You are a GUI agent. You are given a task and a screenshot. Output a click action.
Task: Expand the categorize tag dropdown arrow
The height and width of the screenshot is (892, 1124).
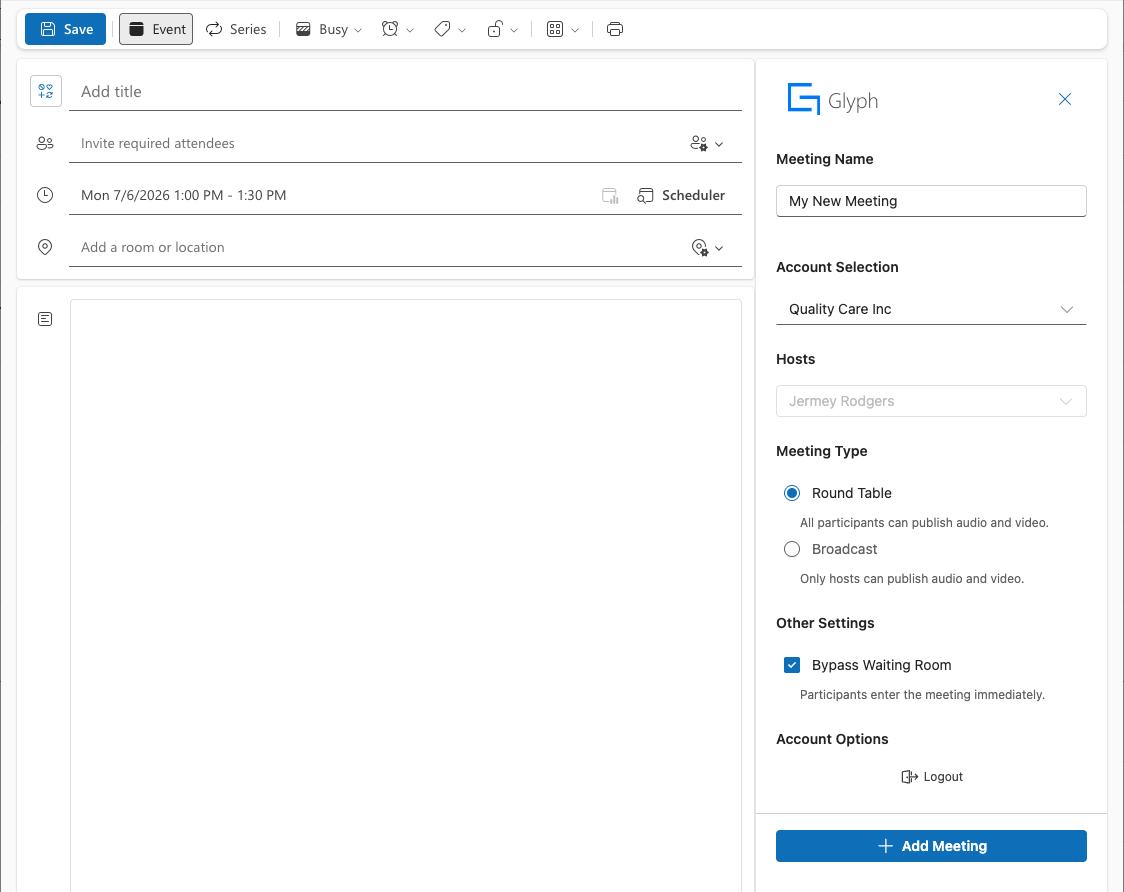(x=462, y=30)
